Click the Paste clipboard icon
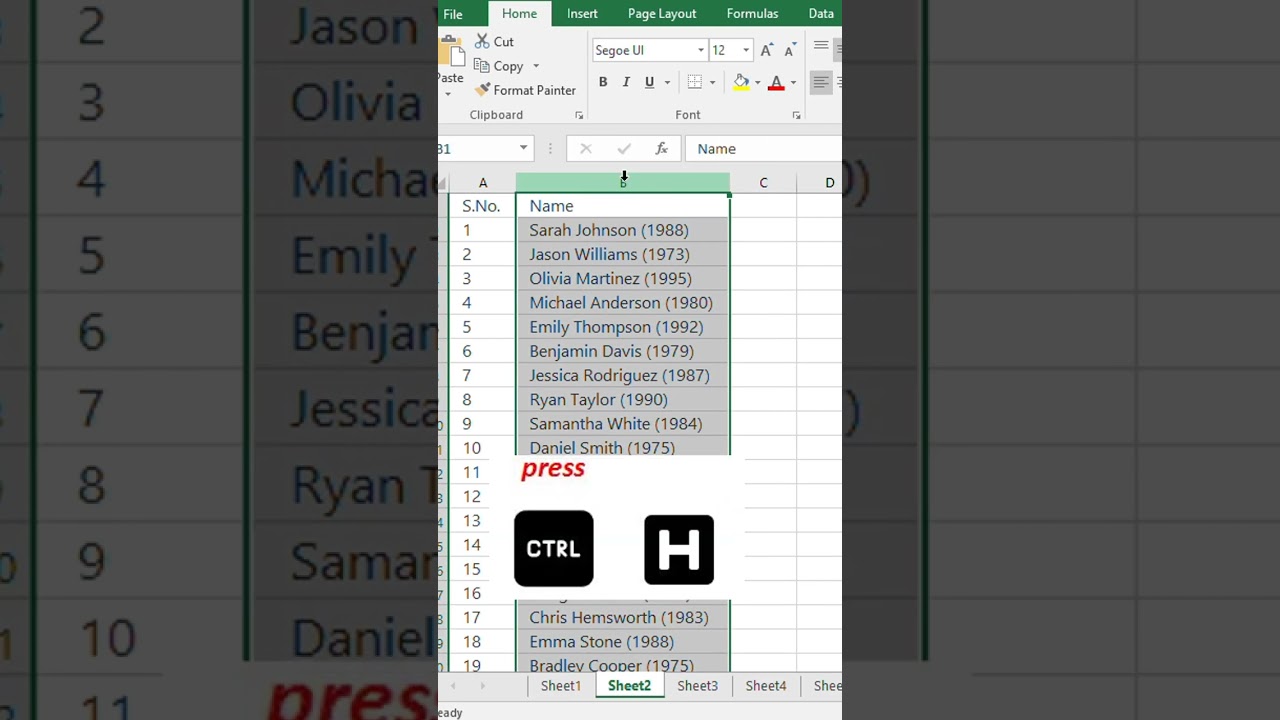The width and height of the screenshot is (1280, 720). click(451, 51)
